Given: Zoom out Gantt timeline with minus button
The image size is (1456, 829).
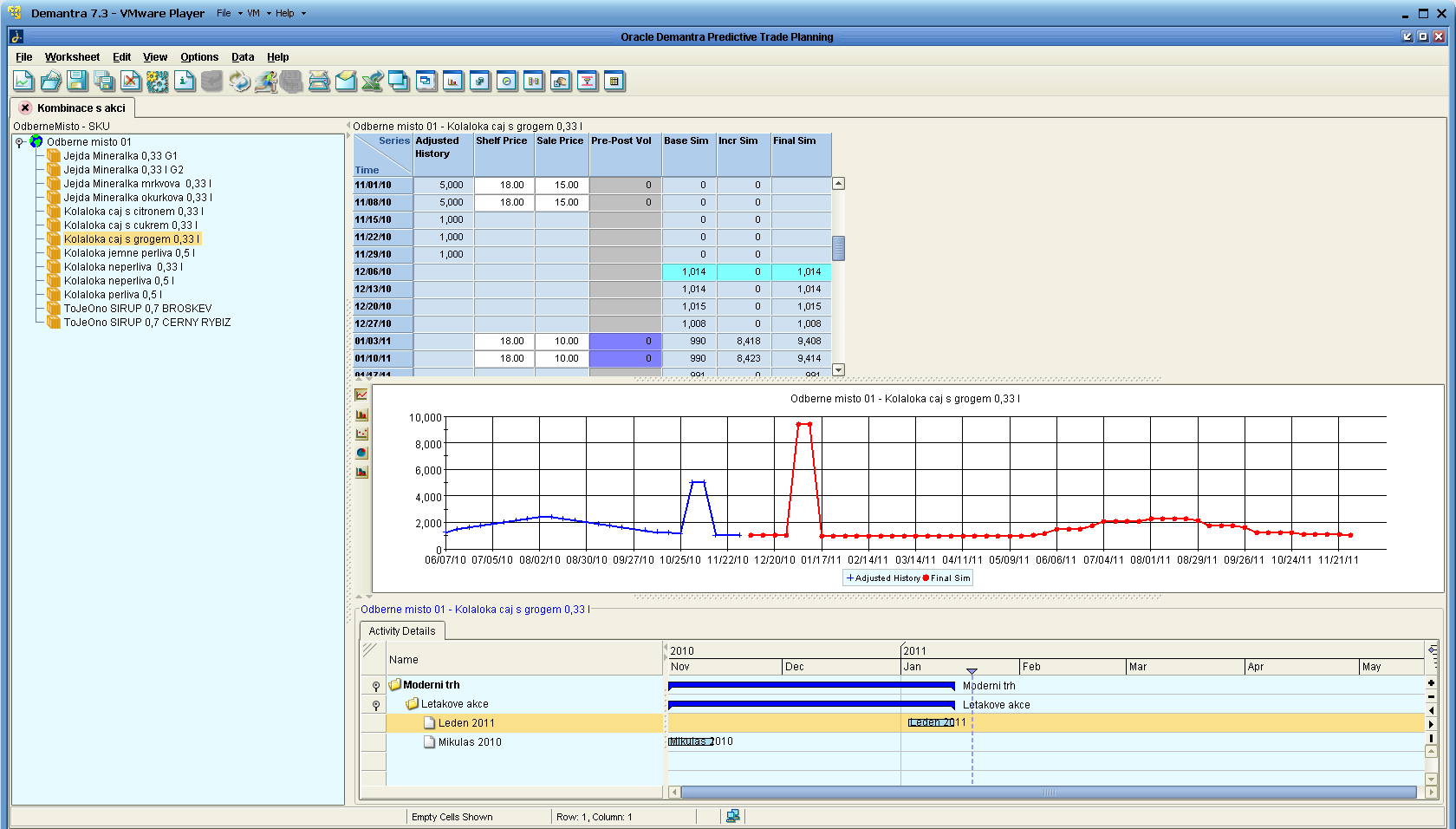Looking at the screenshot, I should (1431, 697).
